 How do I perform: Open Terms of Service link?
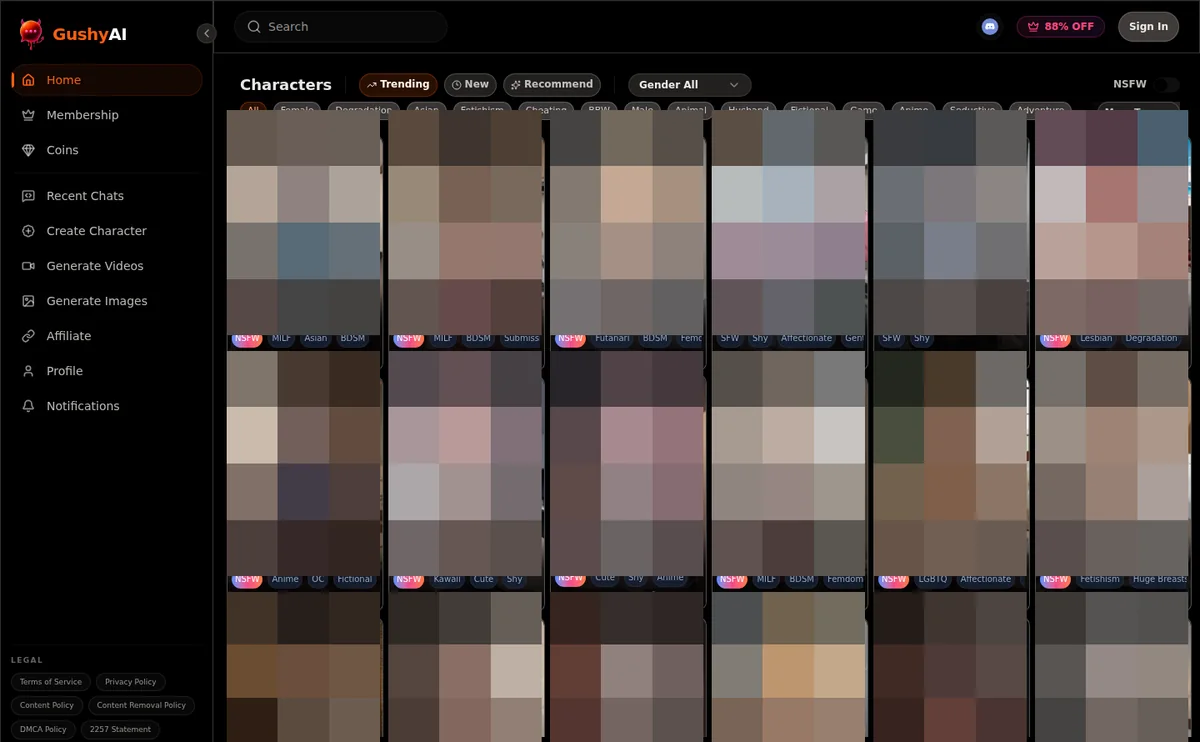[51, 682]
